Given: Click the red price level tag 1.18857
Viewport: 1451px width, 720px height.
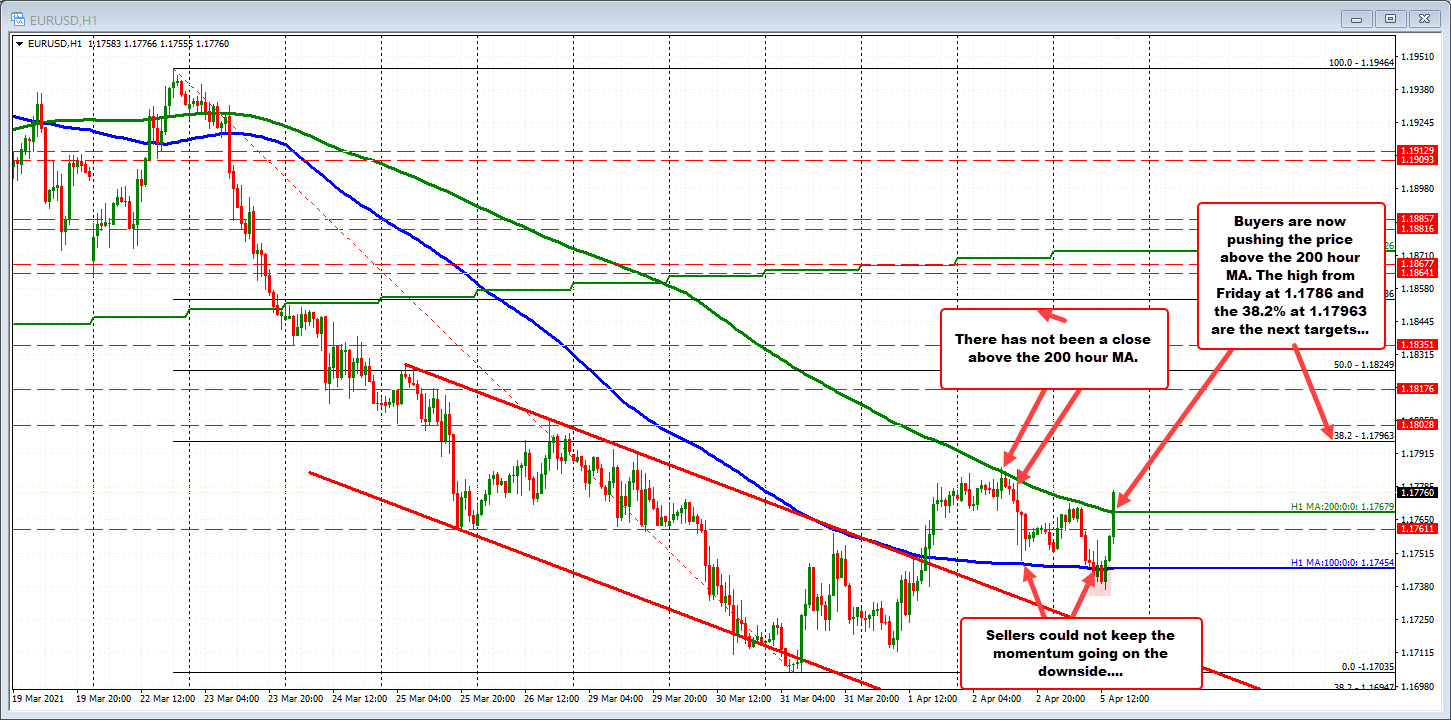Looking at the screenshot, I should point(1418,218).
